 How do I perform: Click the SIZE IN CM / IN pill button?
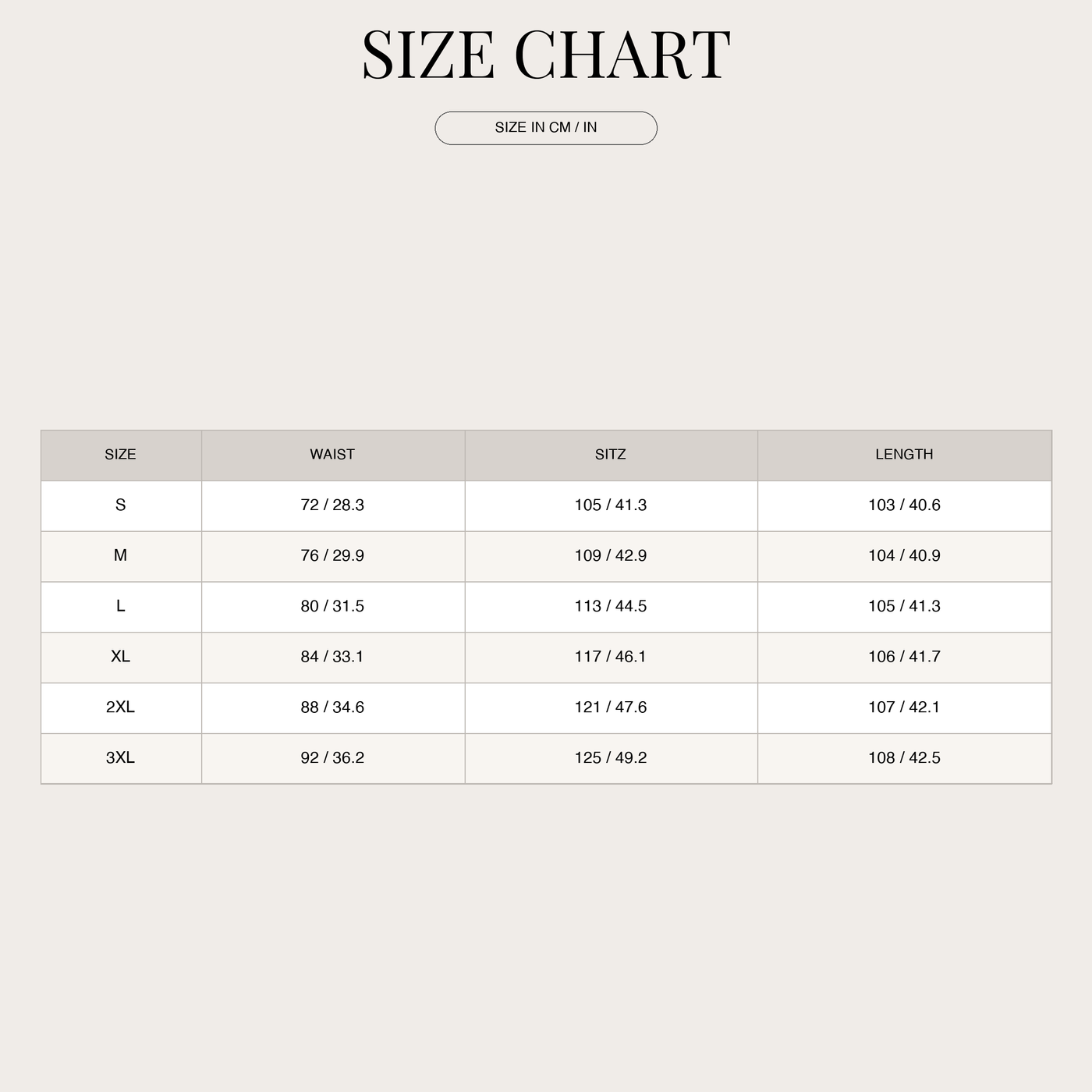tap(546, 128)
